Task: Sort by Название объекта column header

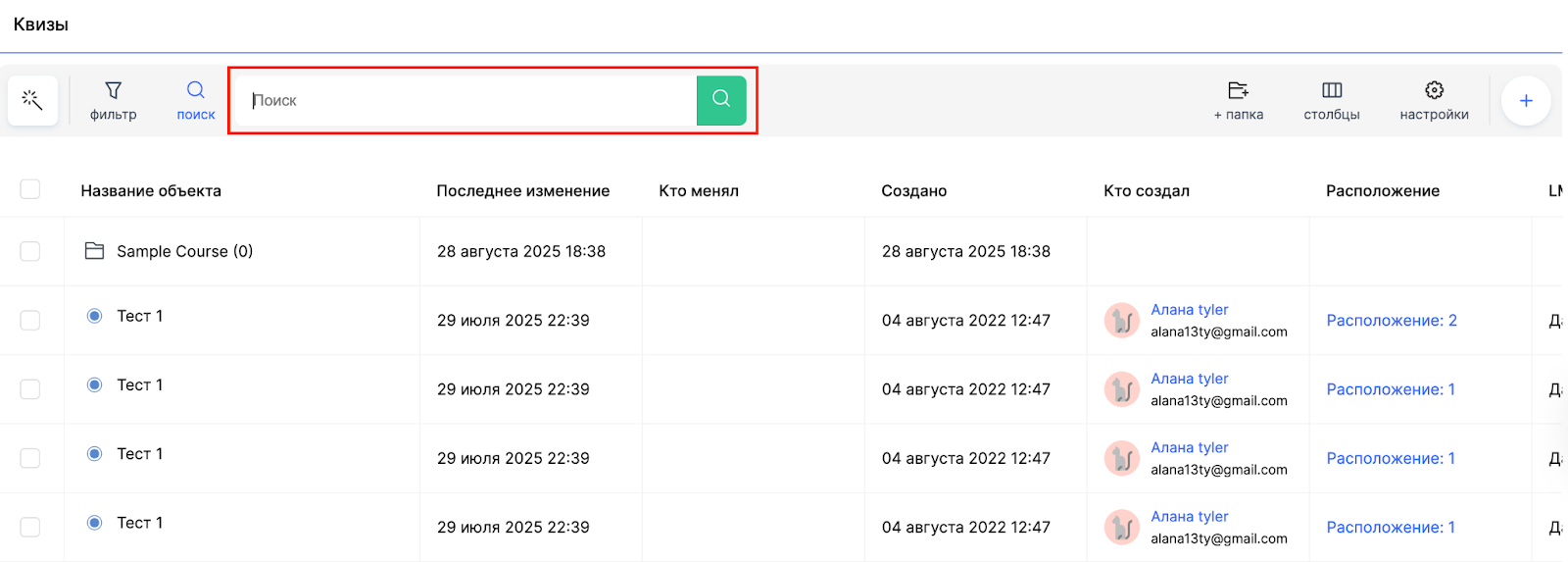Action: (151, 191)
